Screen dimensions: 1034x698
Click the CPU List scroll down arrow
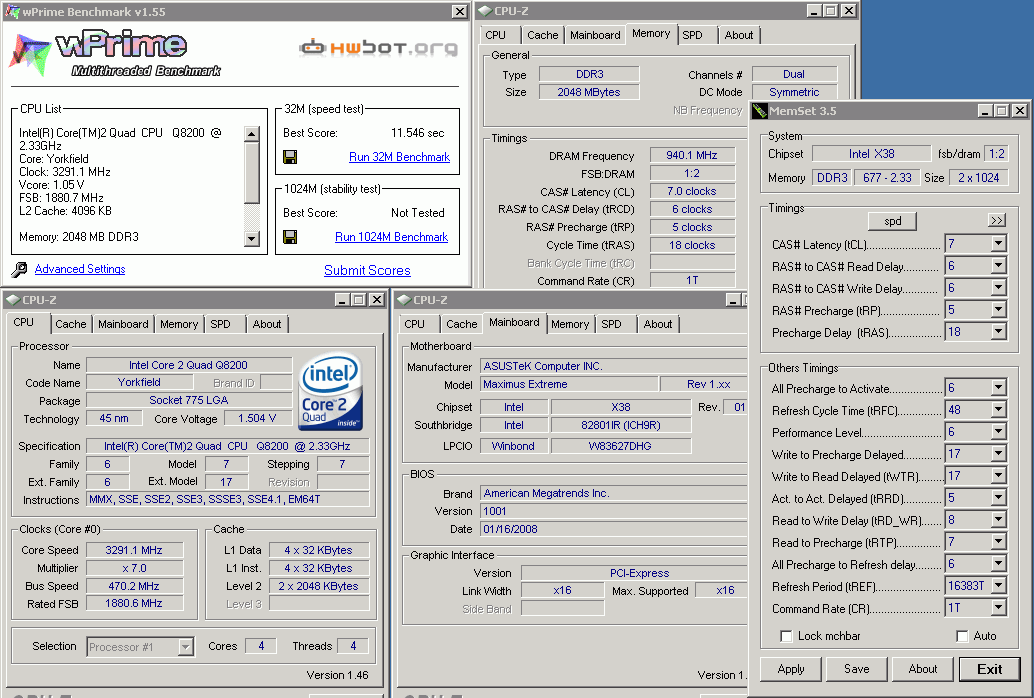[251, 239]
